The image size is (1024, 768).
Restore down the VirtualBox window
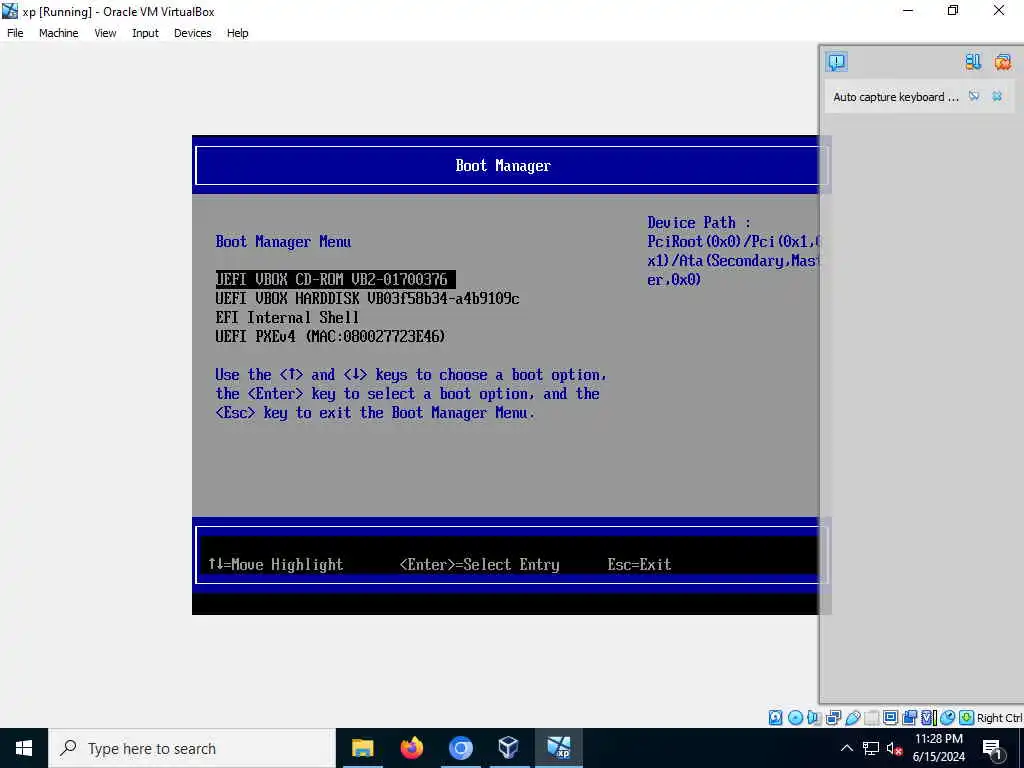953,10
